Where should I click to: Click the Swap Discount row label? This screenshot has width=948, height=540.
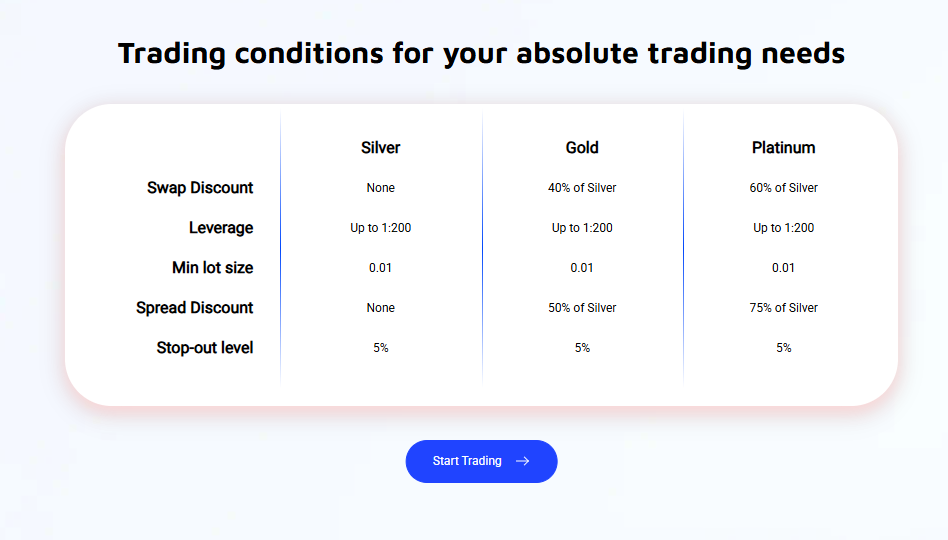coord(200,188)
